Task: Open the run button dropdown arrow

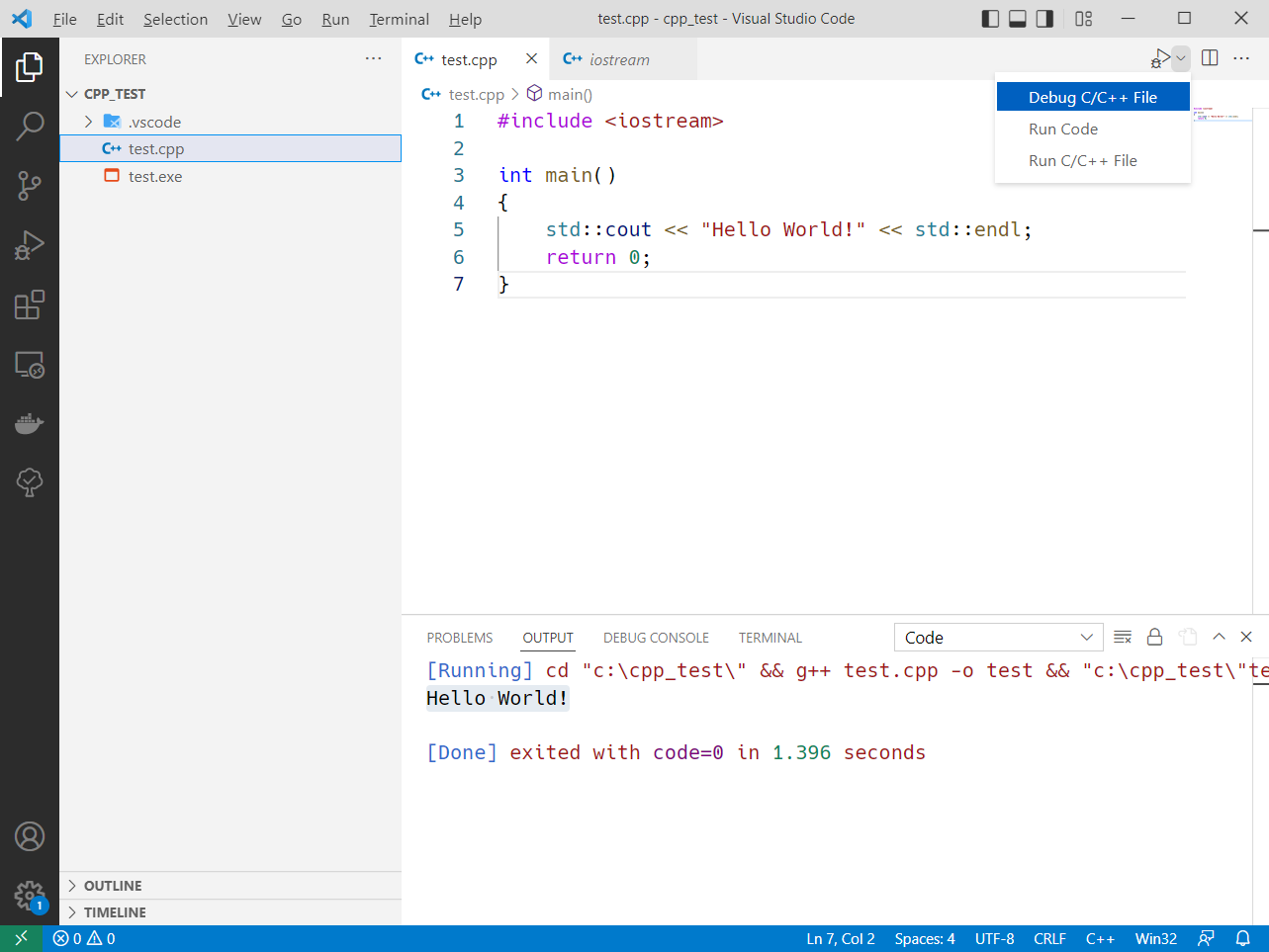Action: pos(1181,58)
